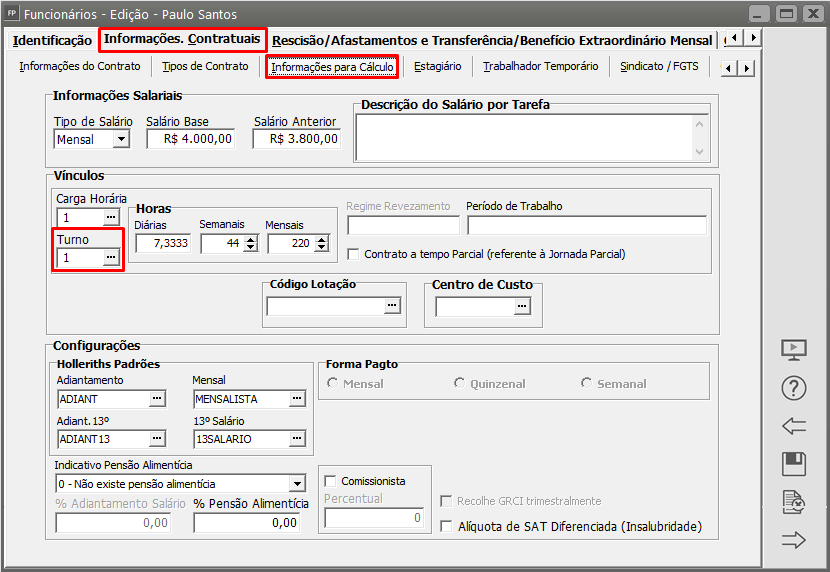Screen dimensions: 830x572
Task: Go to previous record with left arrow
Action: (793, 426)
